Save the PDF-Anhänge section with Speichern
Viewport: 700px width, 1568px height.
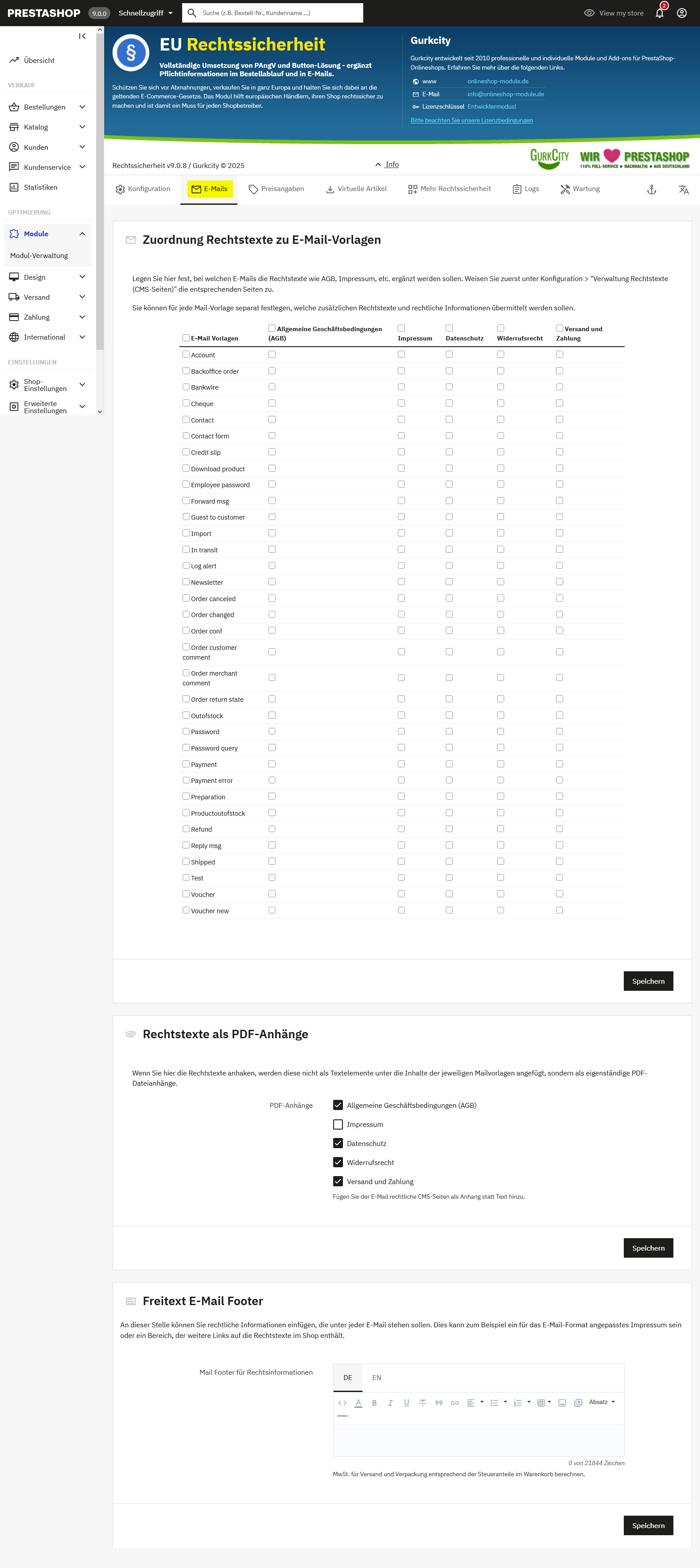click(x=648, y=1248)
